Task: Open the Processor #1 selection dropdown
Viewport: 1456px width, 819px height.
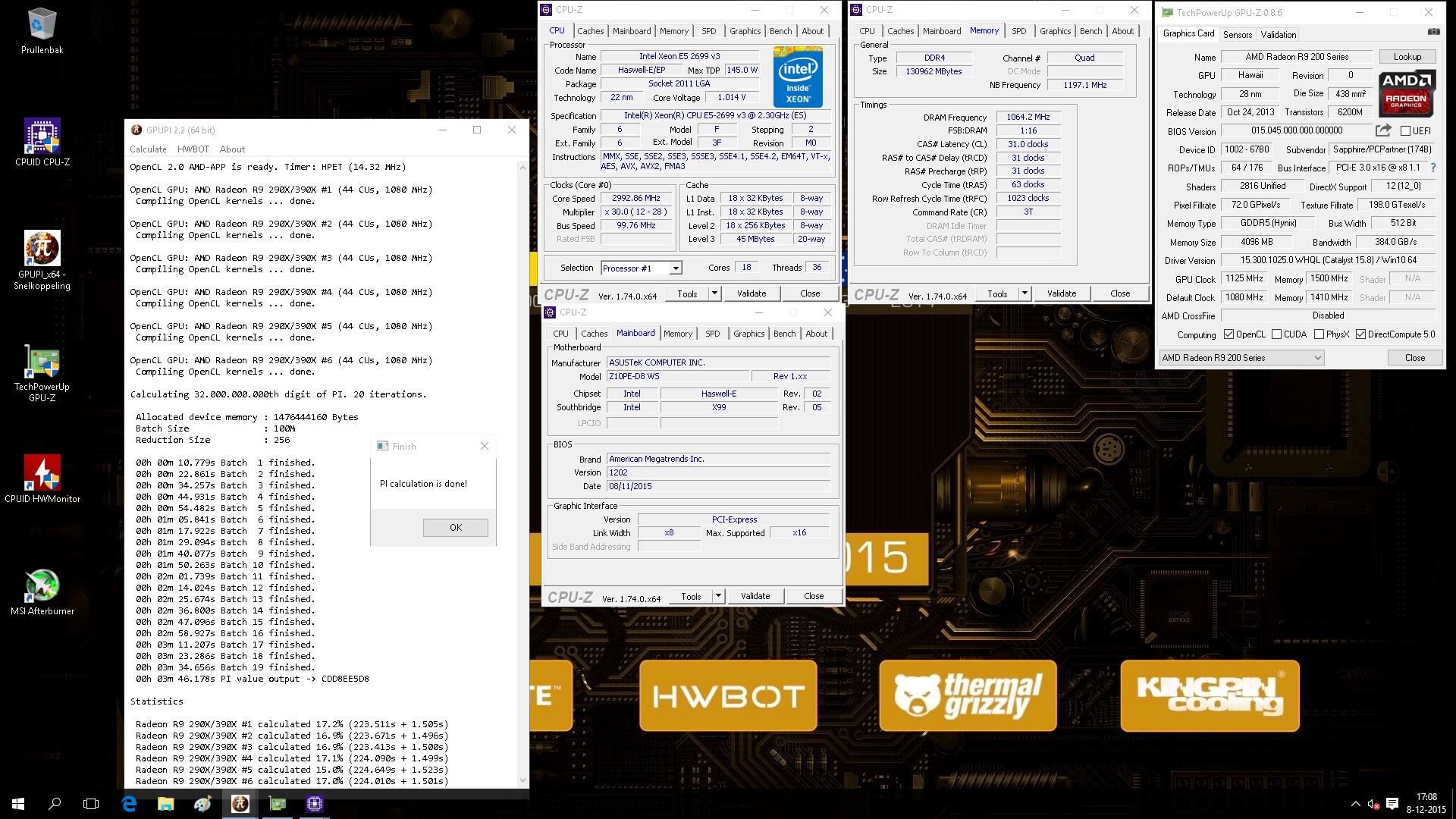Action: coord(641,268)
